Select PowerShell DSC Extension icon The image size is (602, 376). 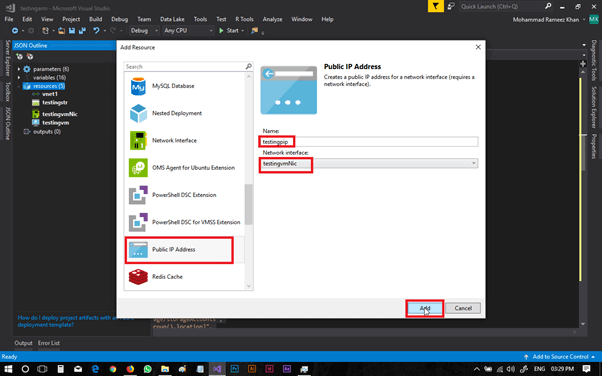(138, 195)
